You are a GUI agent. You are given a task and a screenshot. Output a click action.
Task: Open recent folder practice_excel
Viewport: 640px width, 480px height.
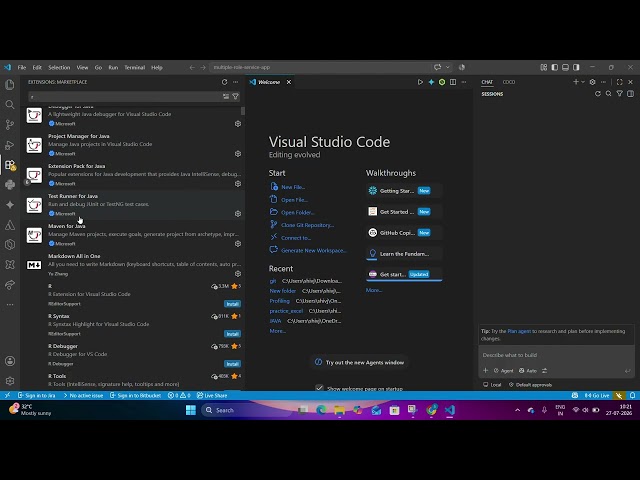point(286,311)
